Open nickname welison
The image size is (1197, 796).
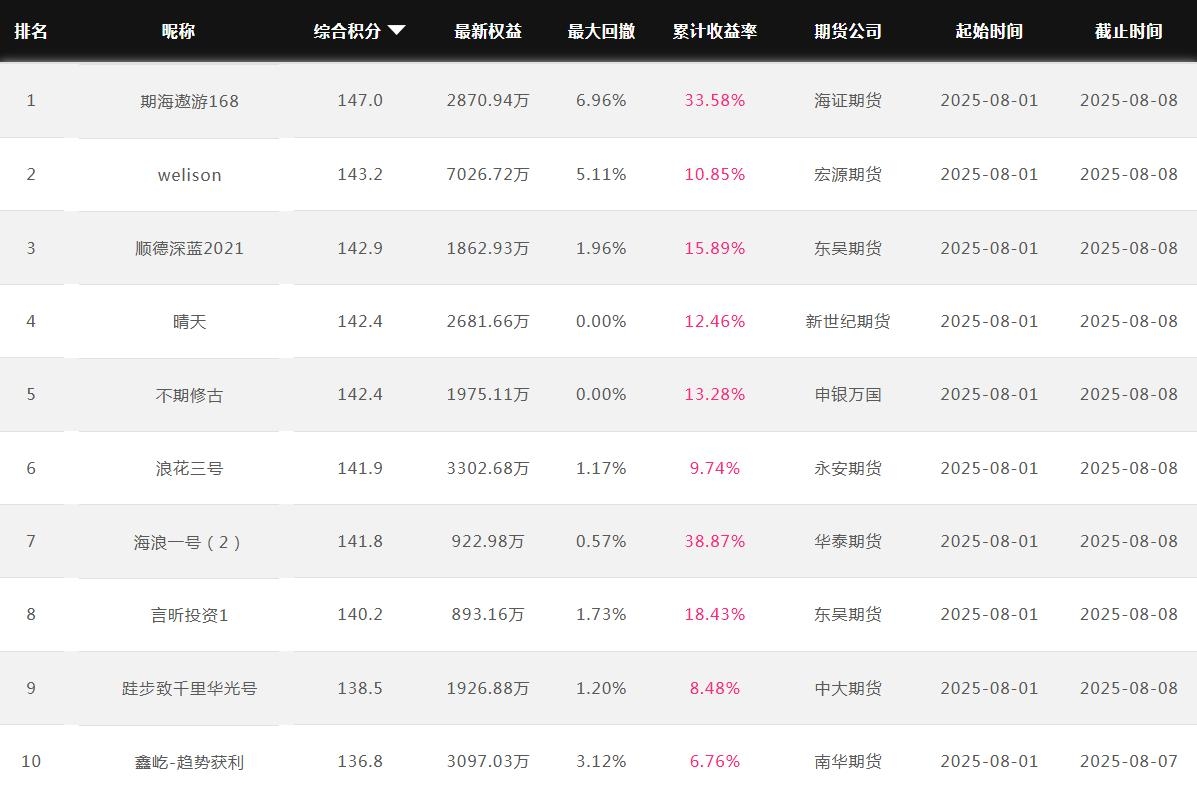pyautogui.click(x=189, y=175)
